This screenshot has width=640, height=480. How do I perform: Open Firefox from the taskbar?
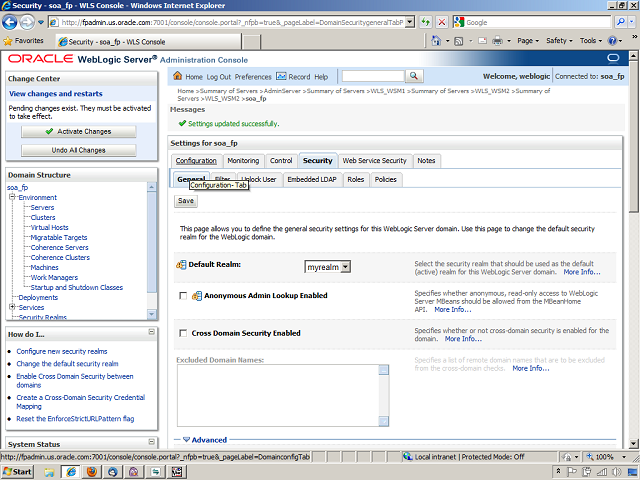coord(91,471)
